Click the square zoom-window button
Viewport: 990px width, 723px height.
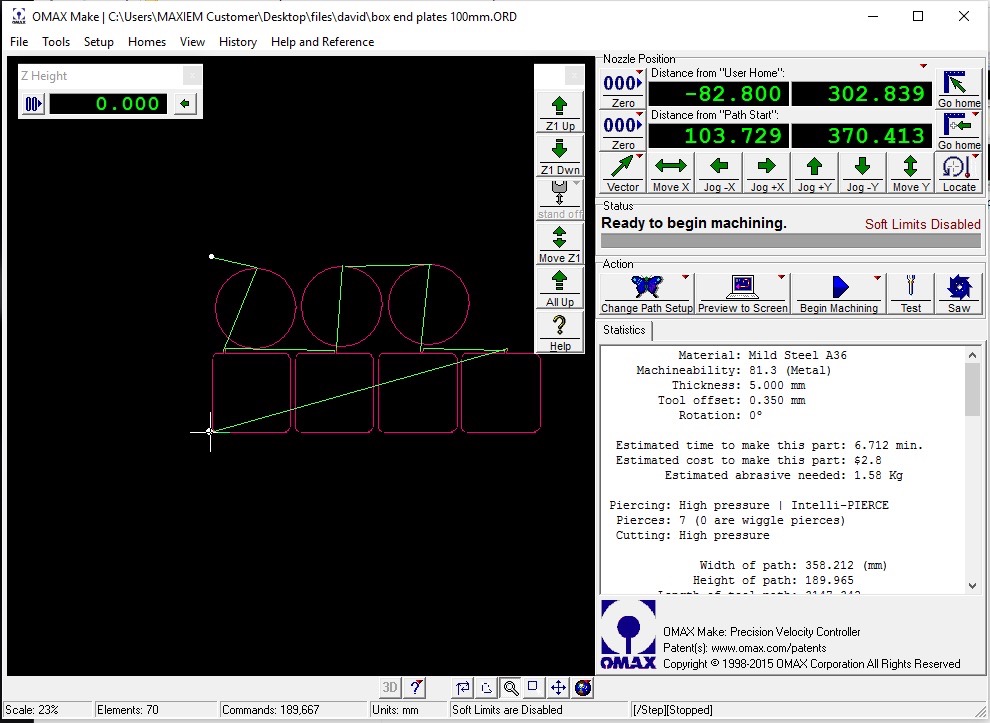tap(534, 688)
